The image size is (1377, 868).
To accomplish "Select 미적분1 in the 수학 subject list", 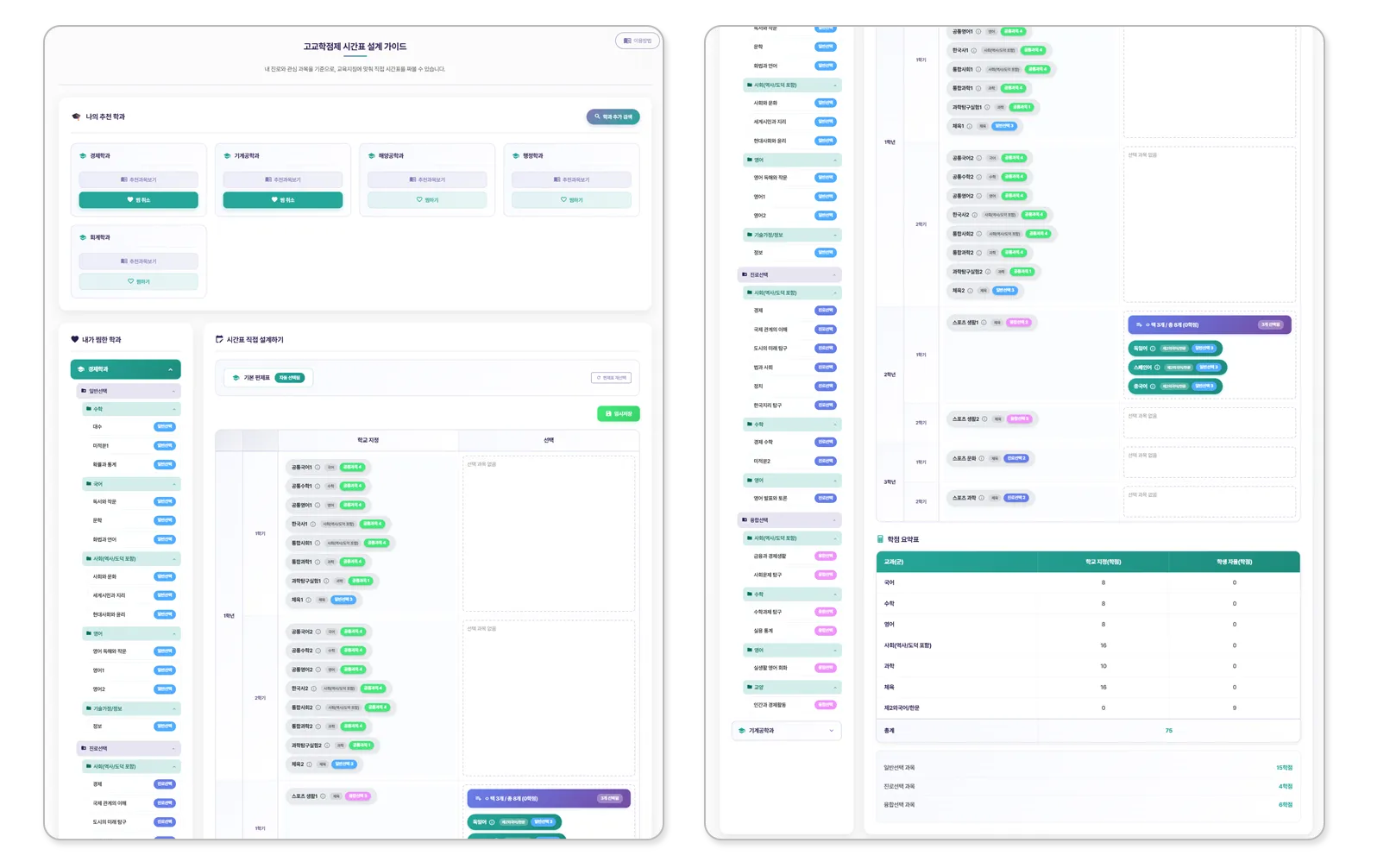I will [x=101, y=446].
